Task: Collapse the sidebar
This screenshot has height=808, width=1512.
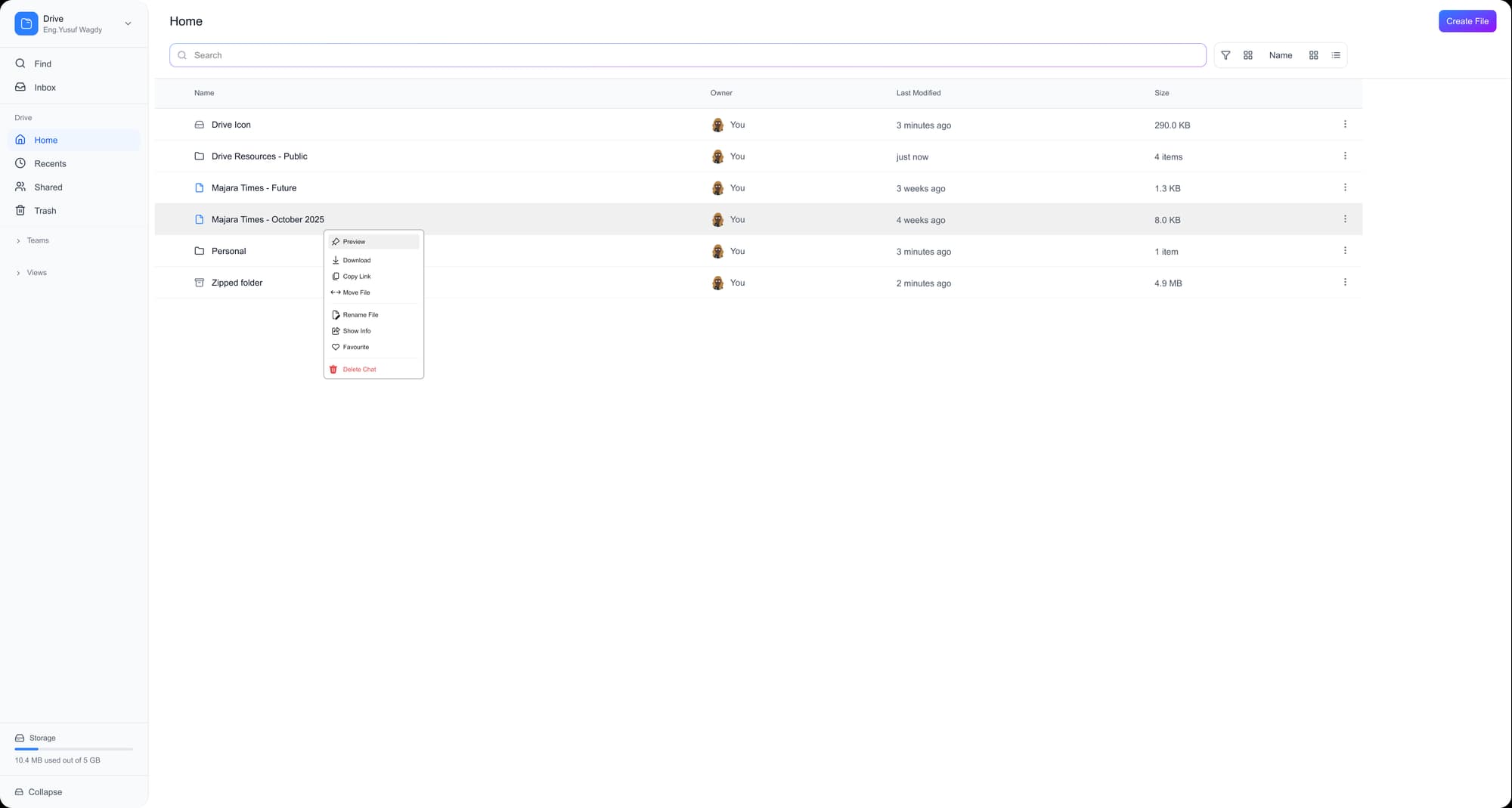Action: (x=39, y=791)
